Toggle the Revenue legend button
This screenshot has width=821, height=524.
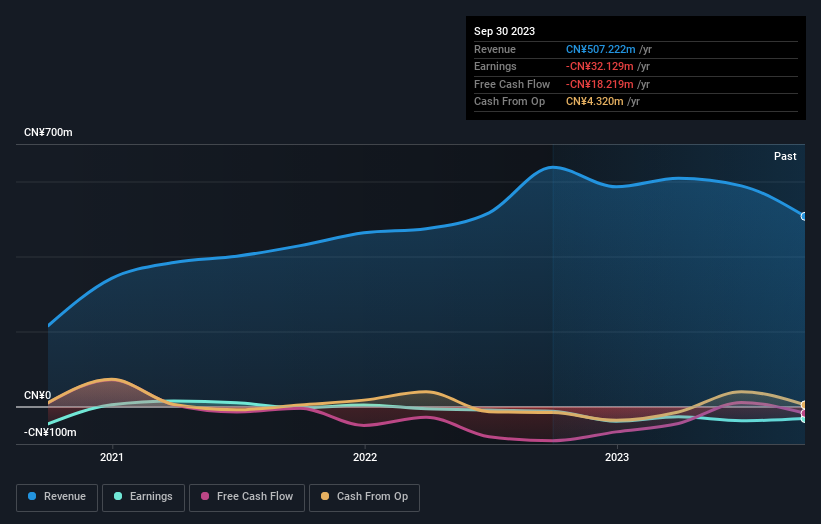click(x=57, y=497)
